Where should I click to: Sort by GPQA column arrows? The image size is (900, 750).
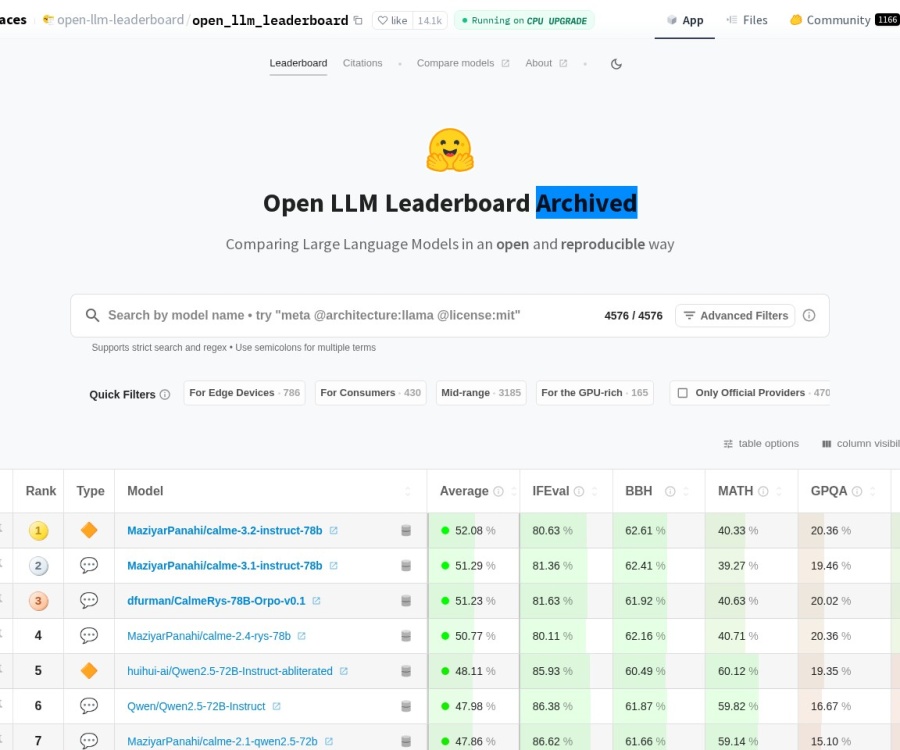[872, 491]
